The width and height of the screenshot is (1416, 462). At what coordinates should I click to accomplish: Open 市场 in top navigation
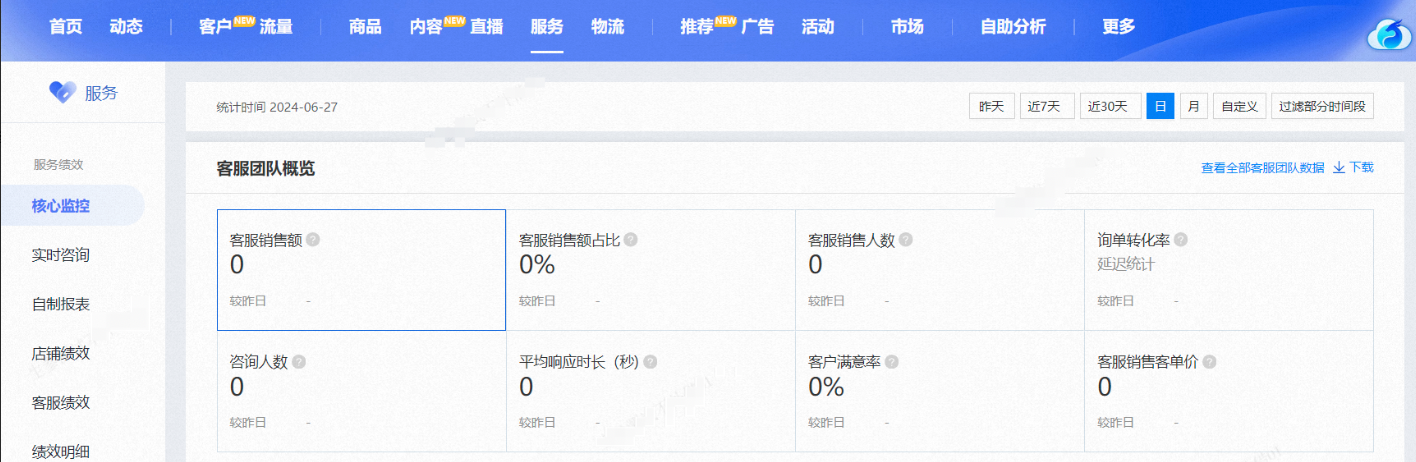tap(907, 27)
